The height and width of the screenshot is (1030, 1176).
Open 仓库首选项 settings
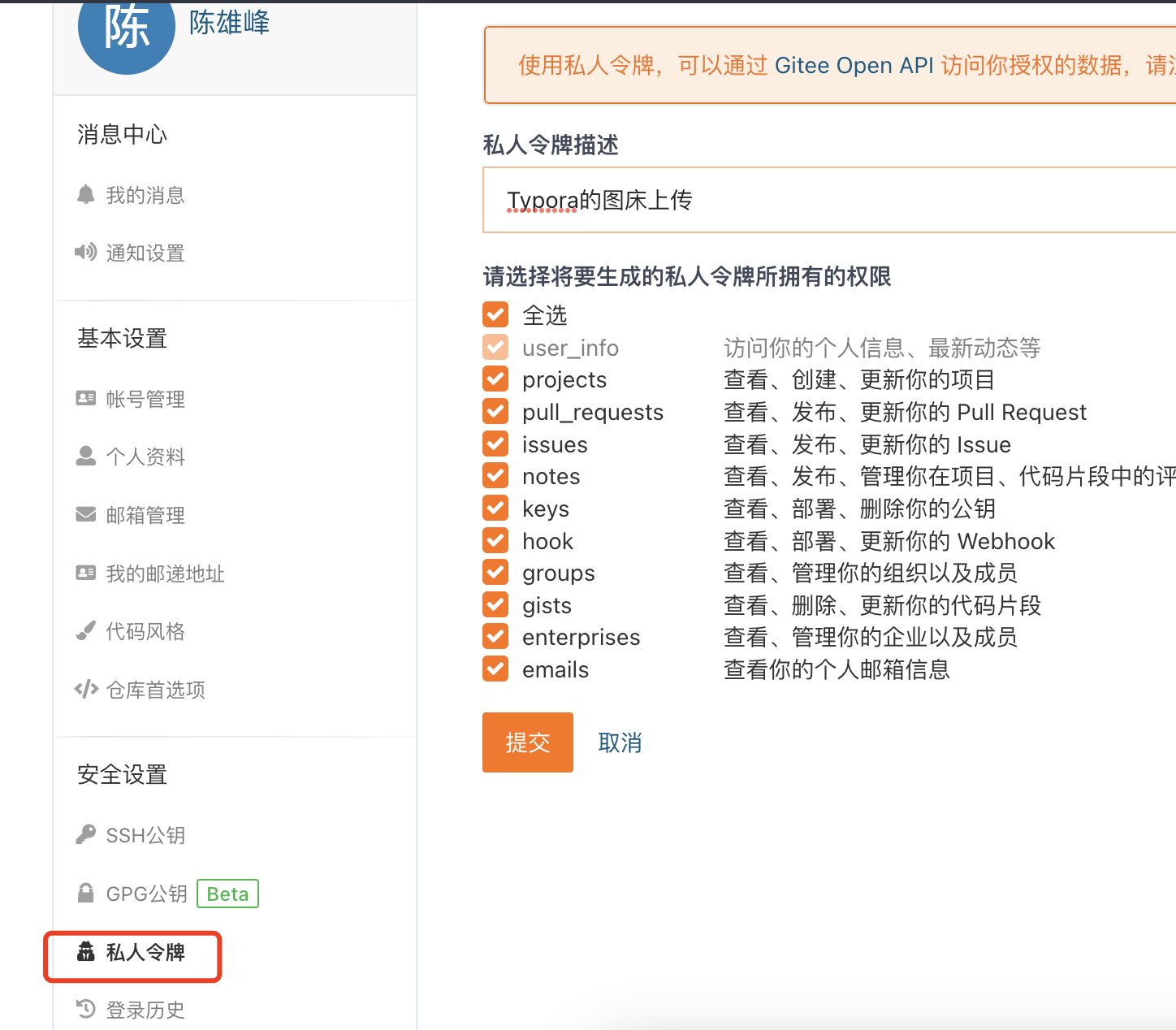pyautogui.click(x=155, y=690)
